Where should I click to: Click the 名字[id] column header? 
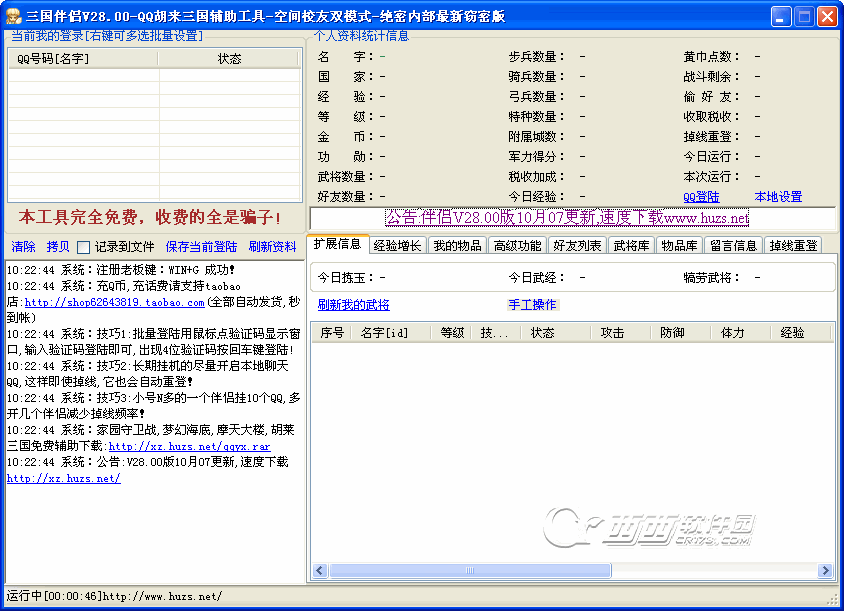(x=384, y=333)
